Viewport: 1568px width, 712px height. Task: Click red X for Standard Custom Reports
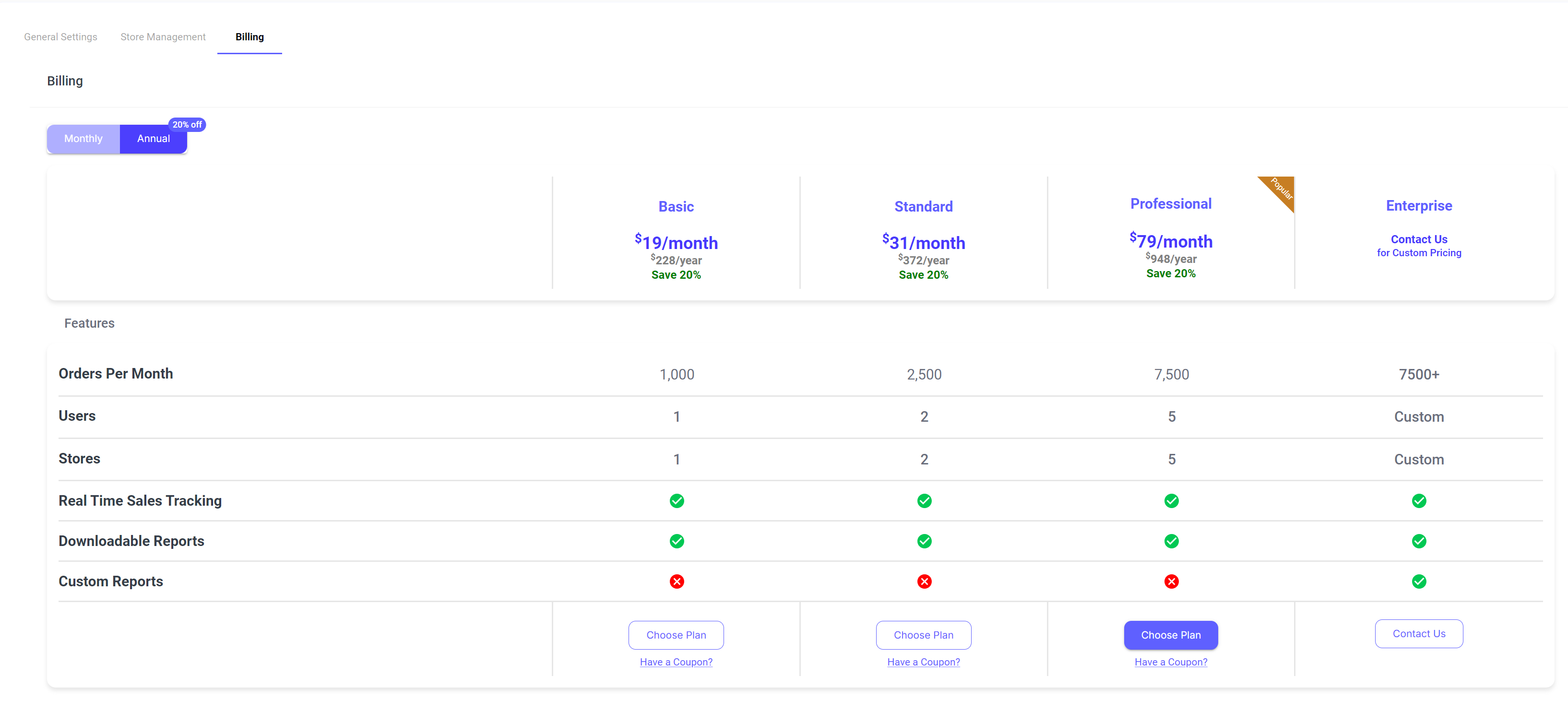pos(924,581)
